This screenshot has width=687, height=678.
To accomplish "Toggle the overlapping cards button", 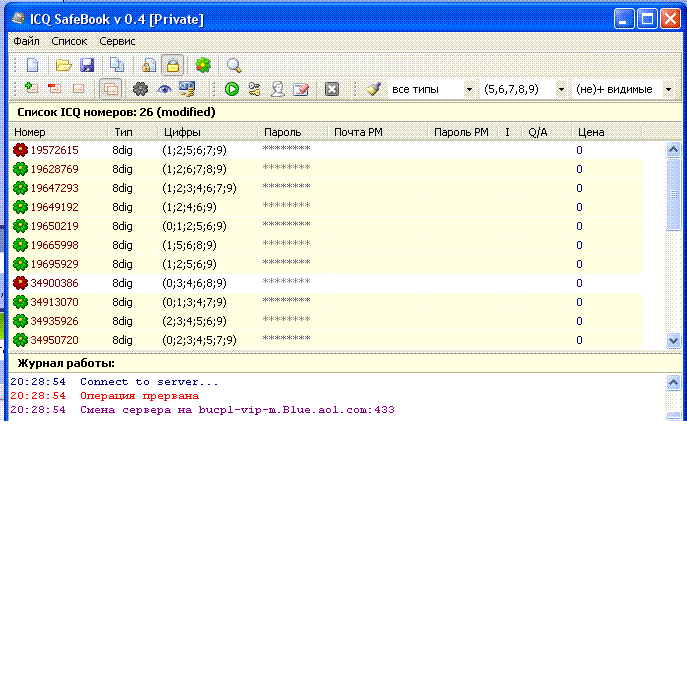I will [x=110, y=89].
